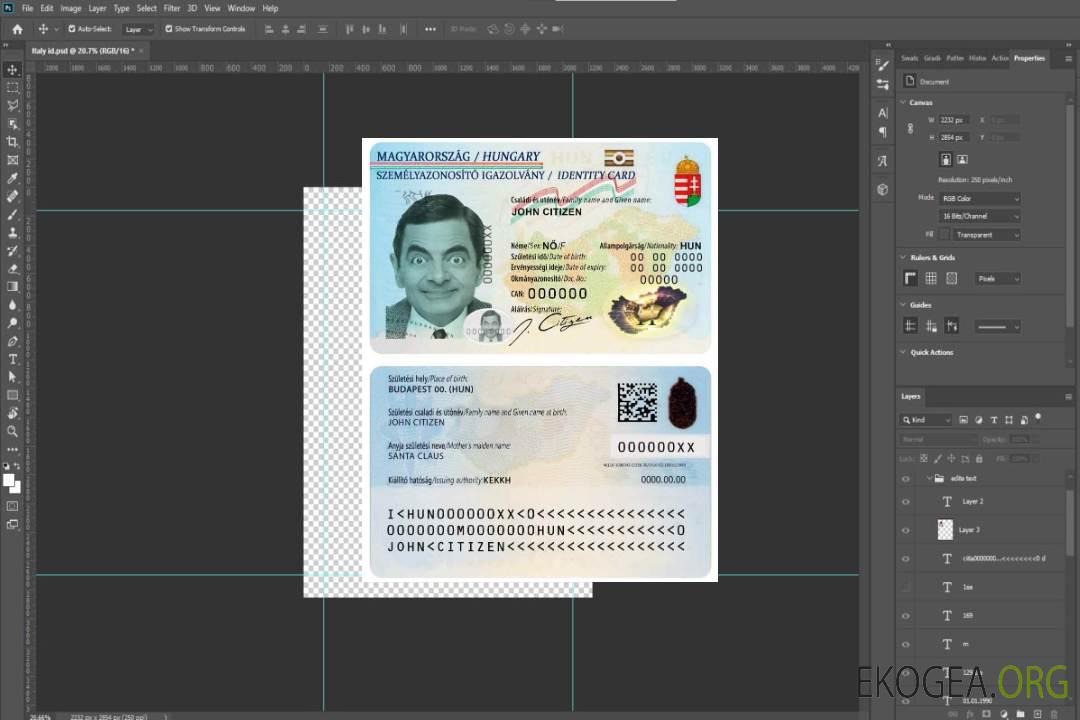Viewport: 1080px width, 720px height.
Task: Open the Filter menu
Action: (x=172, y=8)
